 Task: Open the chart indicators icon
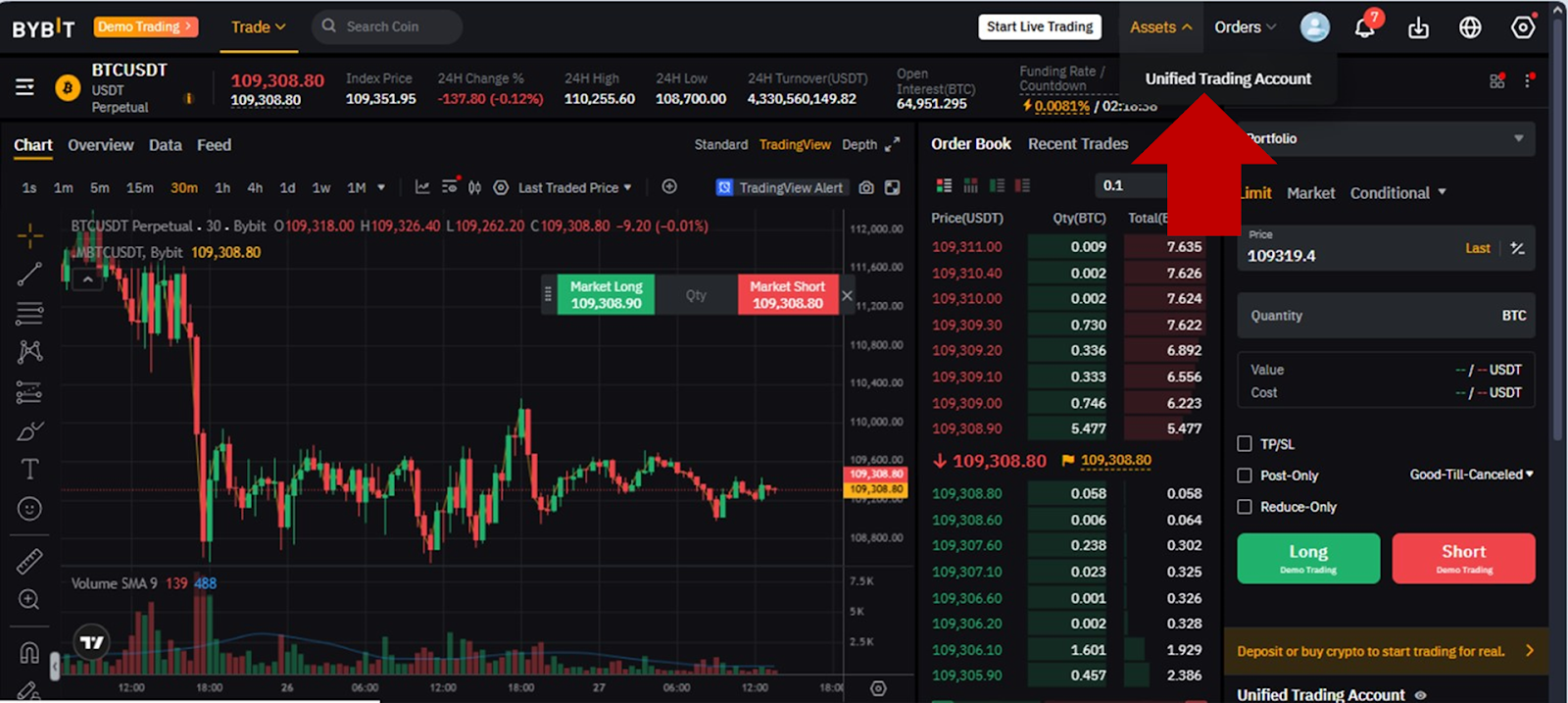click(421, 187)
